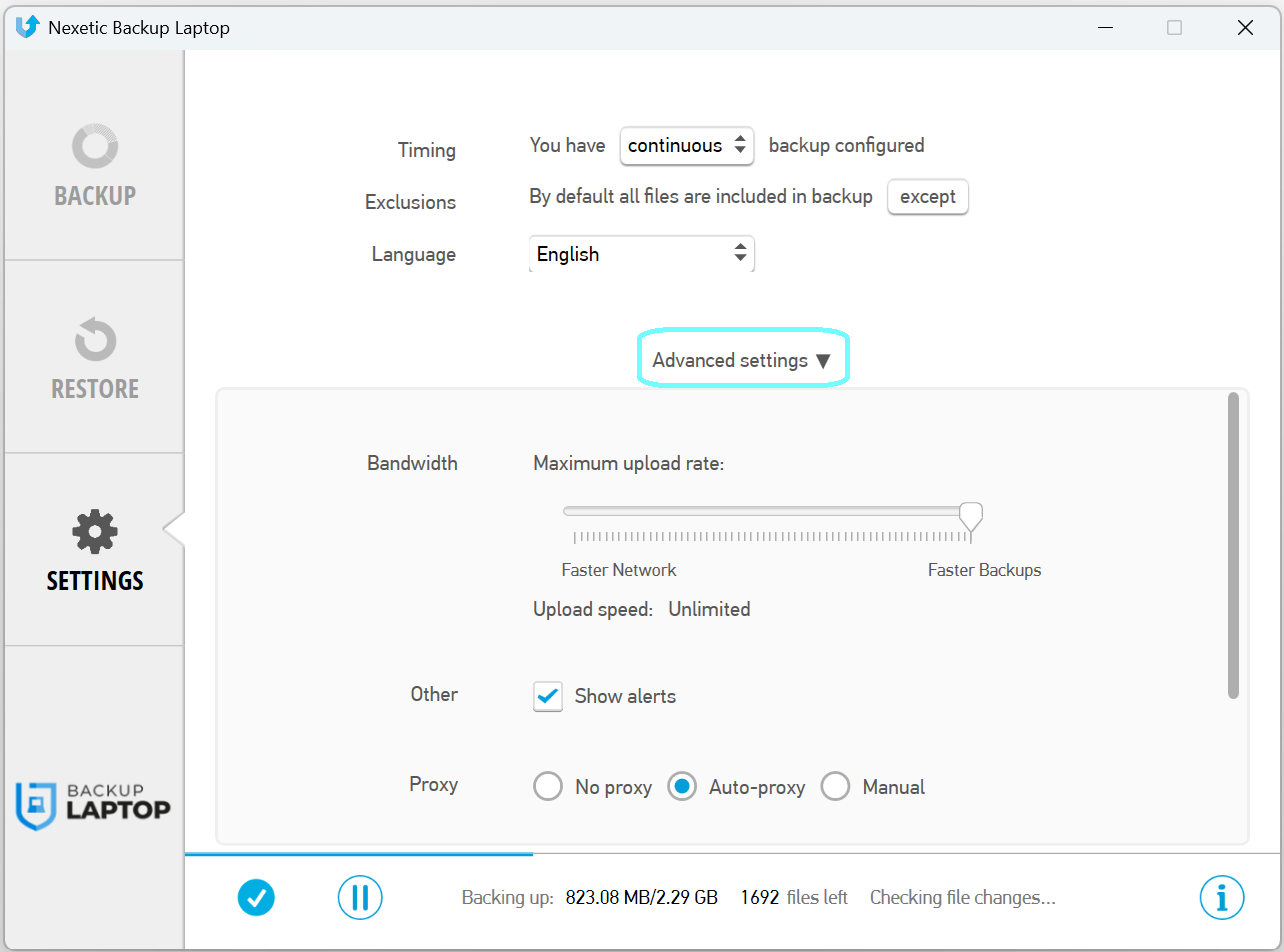Click the Proxy label
This screenshot has width=1284, height=952.
point(433,784)
